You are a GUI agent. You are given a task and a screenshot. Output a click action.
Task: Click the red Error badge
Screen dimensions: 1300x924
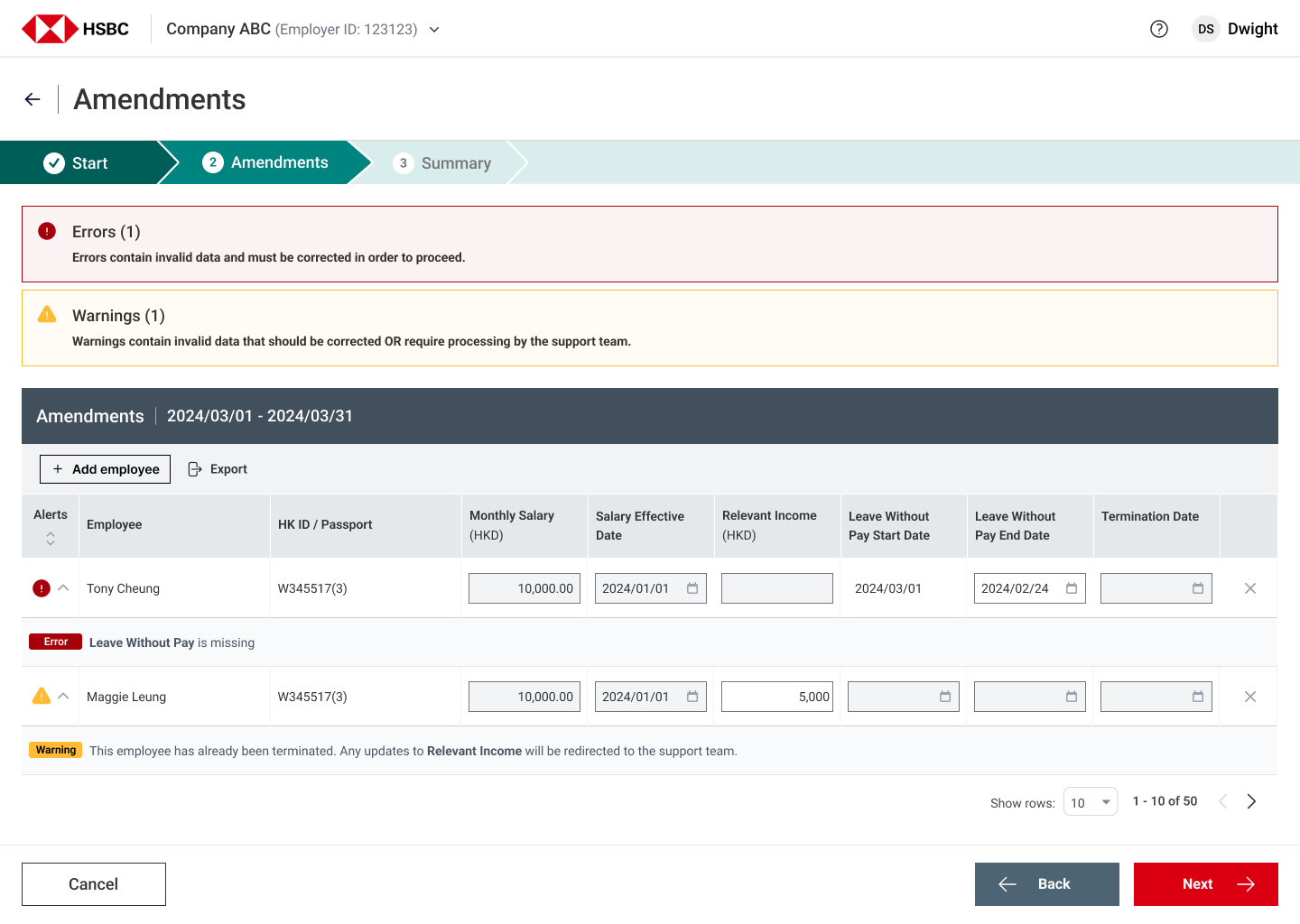[56, 642]
